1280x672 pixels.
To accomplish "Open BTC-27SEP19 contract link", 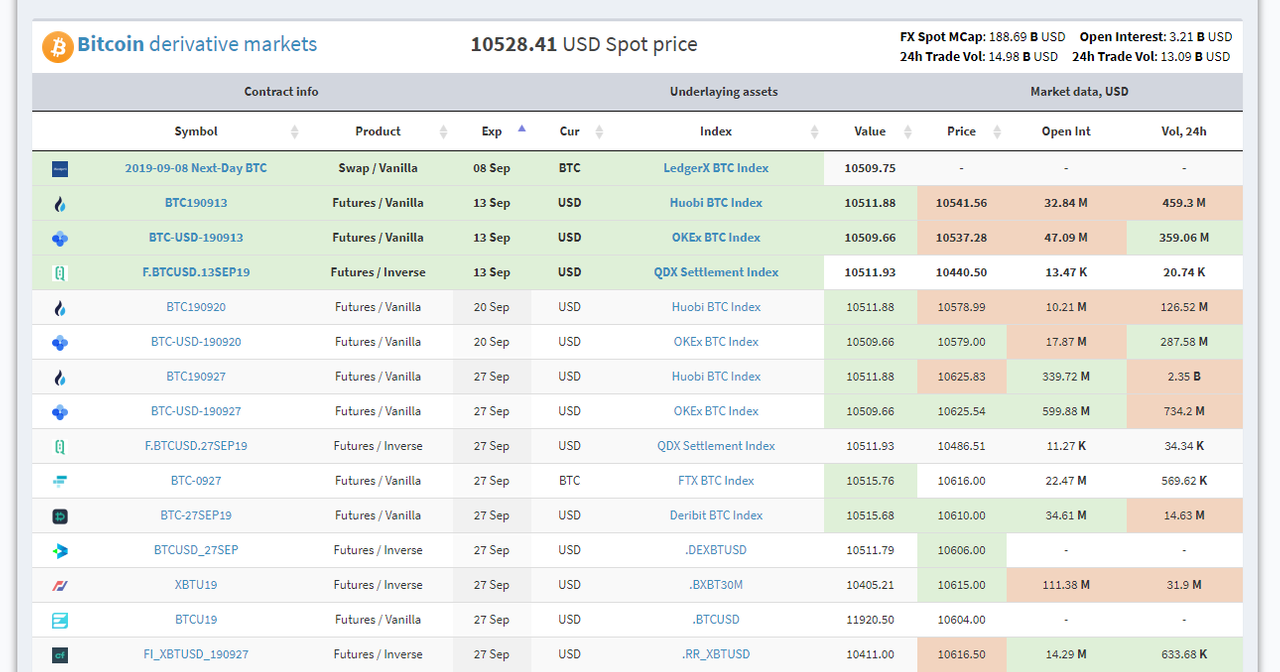I will point(196,515).
